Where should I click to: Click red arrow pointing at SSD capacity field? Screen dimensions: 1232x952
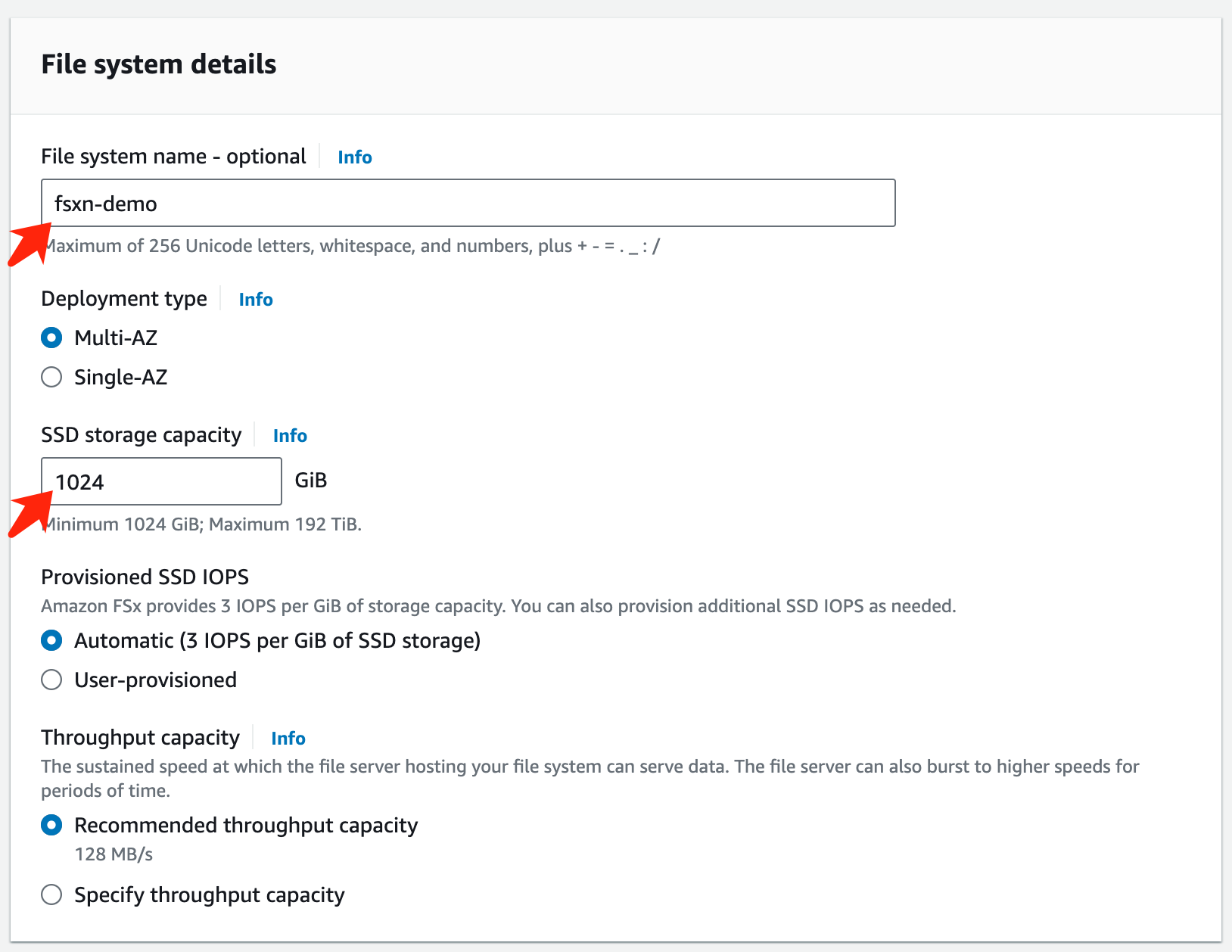(29, 513)
